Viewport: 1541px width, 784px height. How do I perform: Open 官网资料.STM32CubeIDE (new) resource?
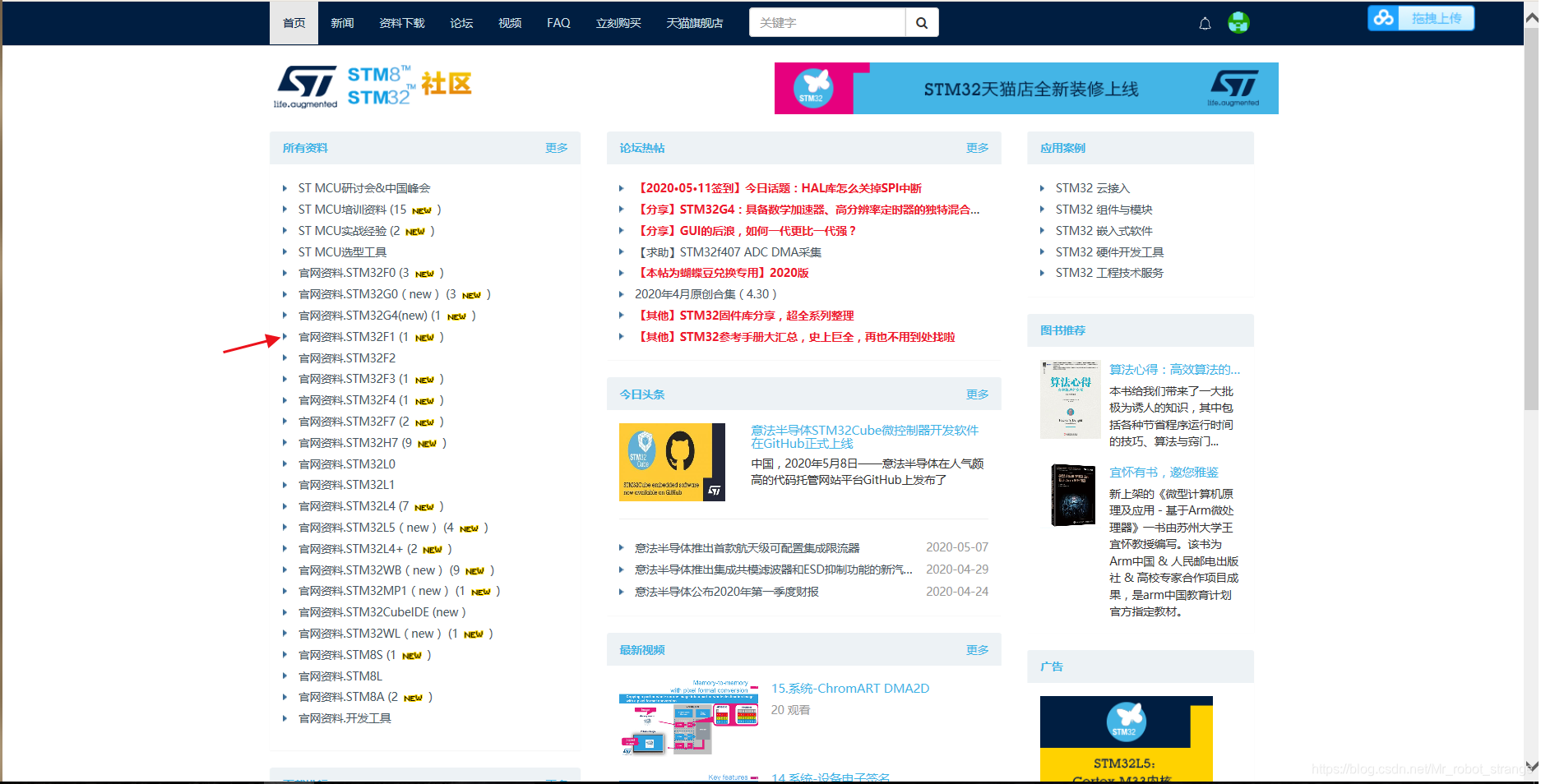pos(382,612)
